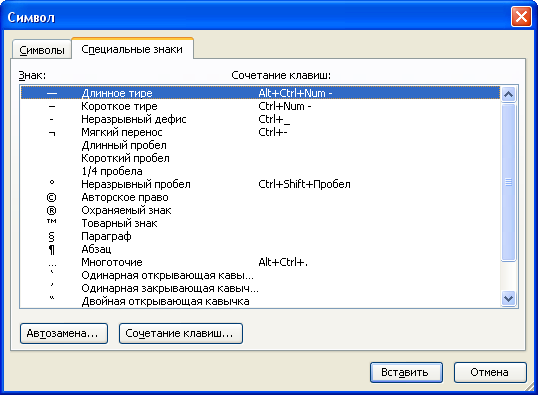This screenshot has width=538, height=395.
Task: Open the Специальные знаки tab
Action: [132, 49]
